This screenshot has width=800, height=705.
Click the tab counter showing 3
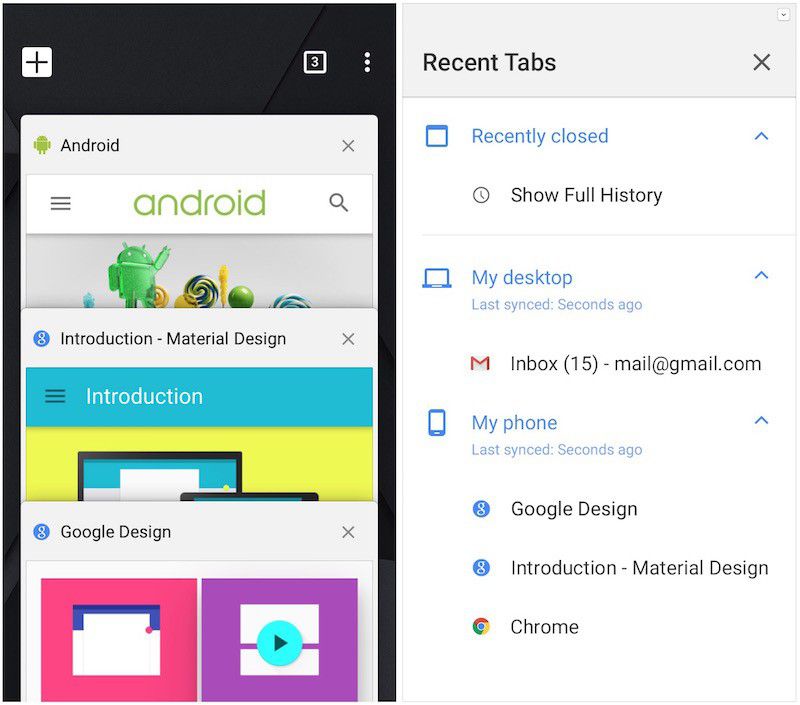tap(314, 62)
